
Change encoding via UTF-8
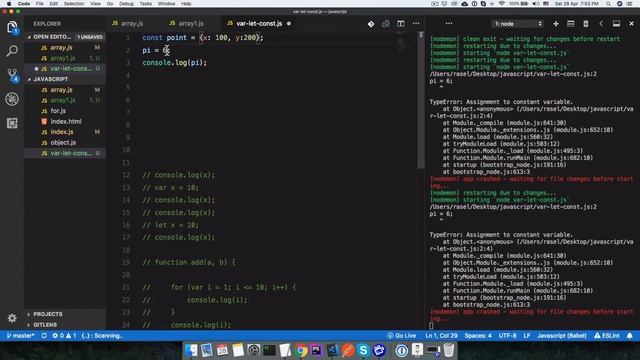click(507, 336)
